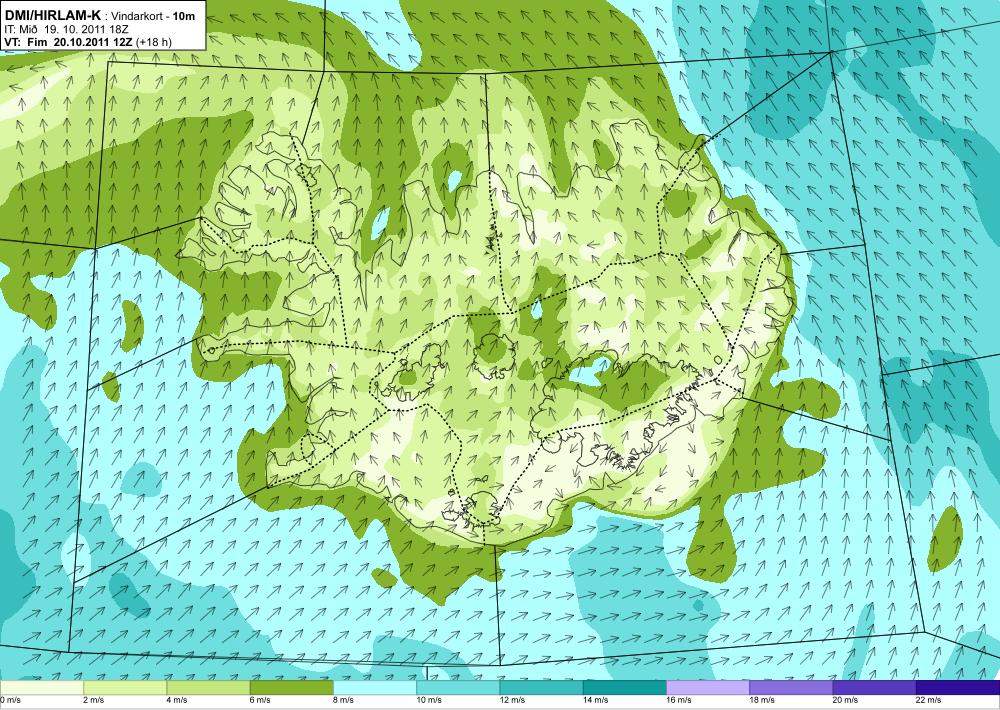The width and height of the screenshot is (1000, 710).
Task: Select the violet 20–22 m/s legend swatch
Action: point(874,688)
